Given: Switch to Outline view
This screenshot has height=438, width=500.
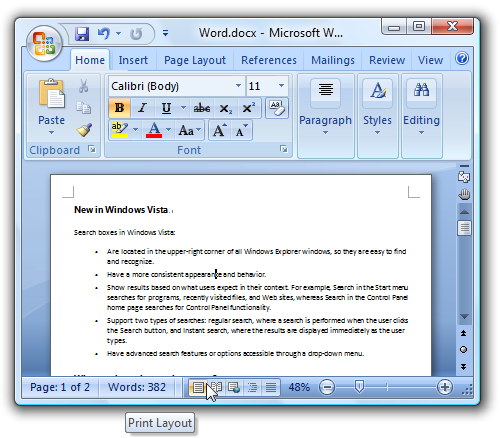Looking at the screenshot, I should tap(252, 388).
